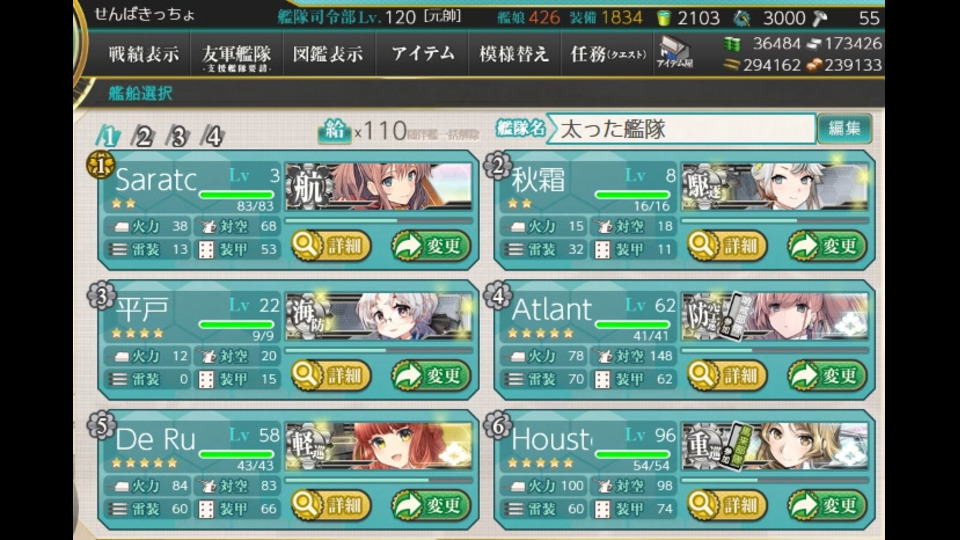Viewport: 960px width, 540px height.
Task: Click the 駆逐 ship type icon on 秋霜
Action: point(703,186)
